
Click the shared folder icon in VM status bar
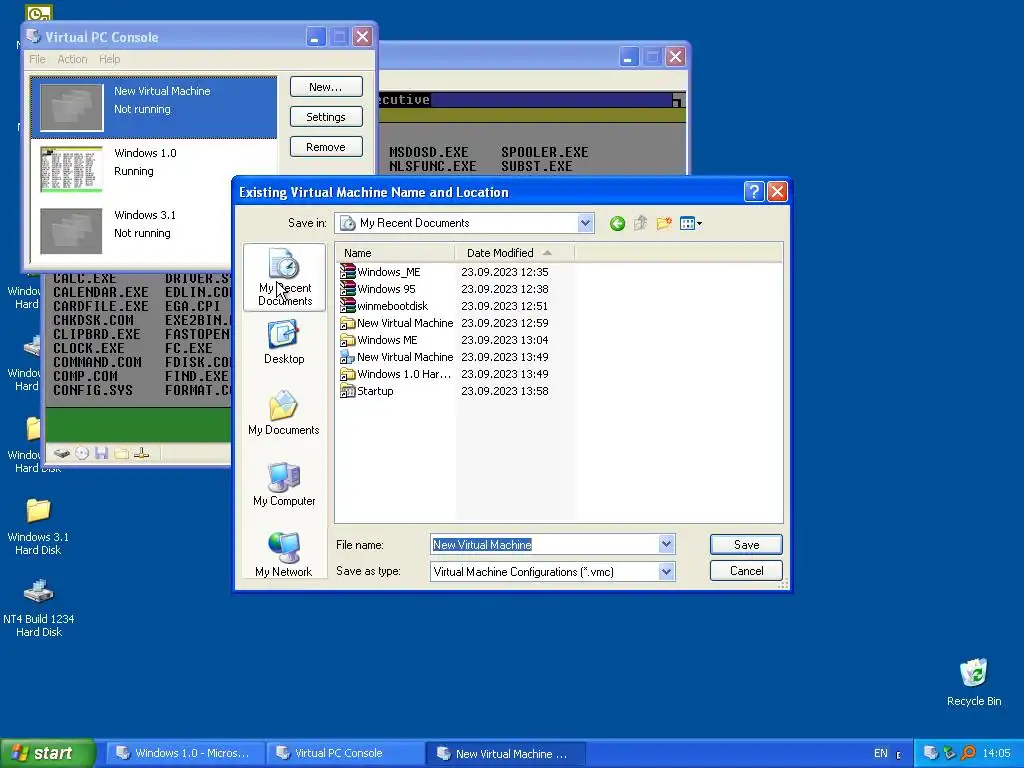tap(121, 453)
